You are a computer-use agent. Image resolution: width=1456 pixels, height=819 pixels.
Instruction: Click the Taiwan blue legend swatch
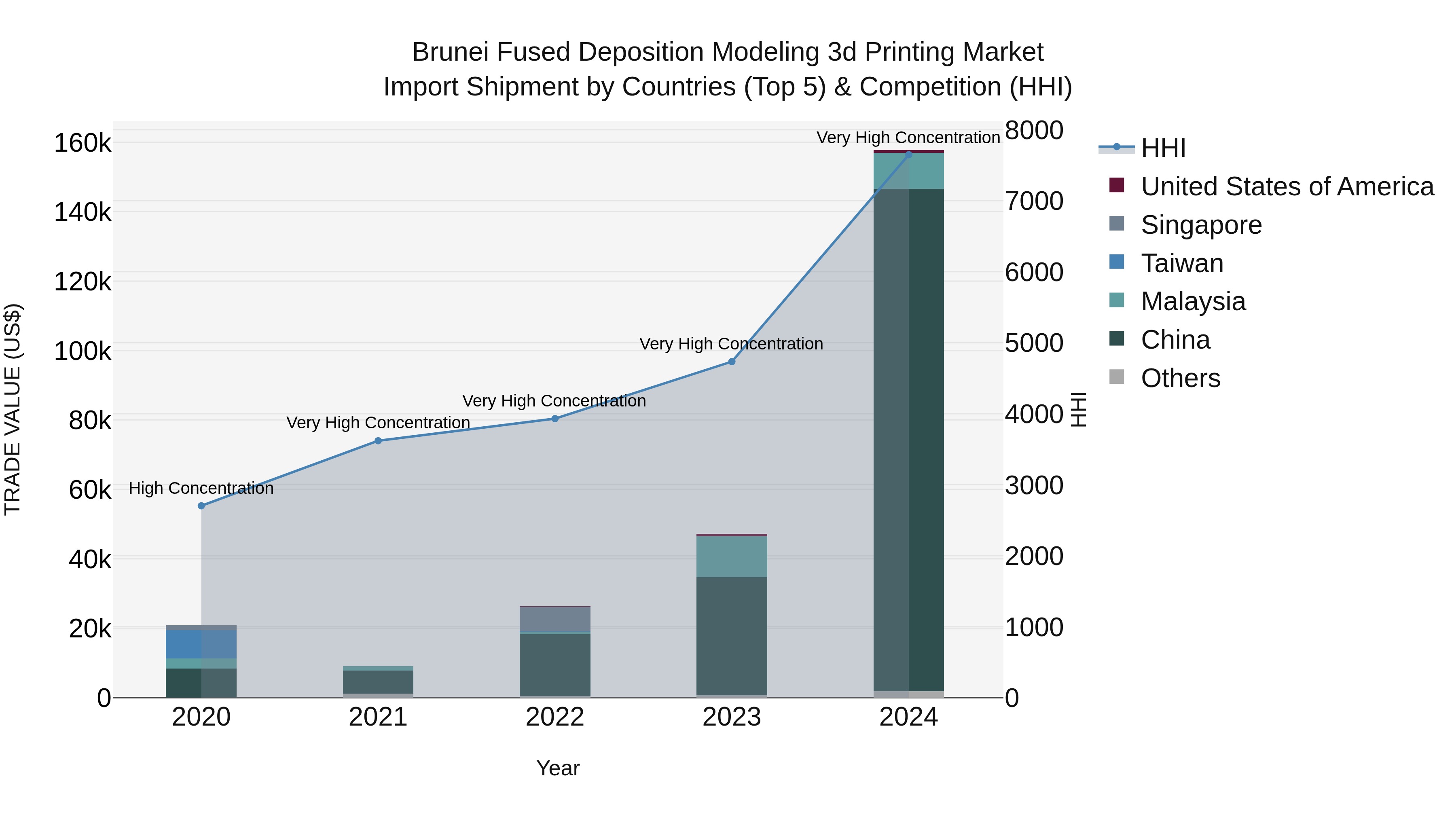(x=1116, y=262)
